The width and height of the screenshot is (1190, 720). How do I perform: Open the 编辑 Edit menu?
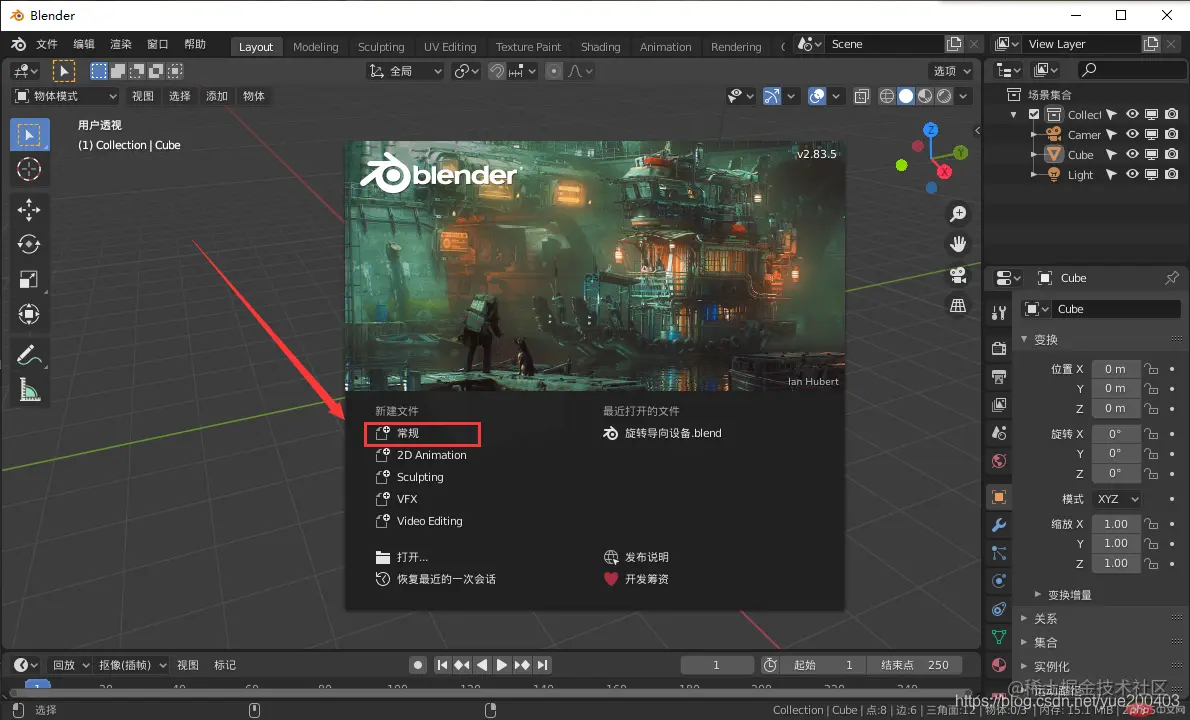click(x=83, y=45)
